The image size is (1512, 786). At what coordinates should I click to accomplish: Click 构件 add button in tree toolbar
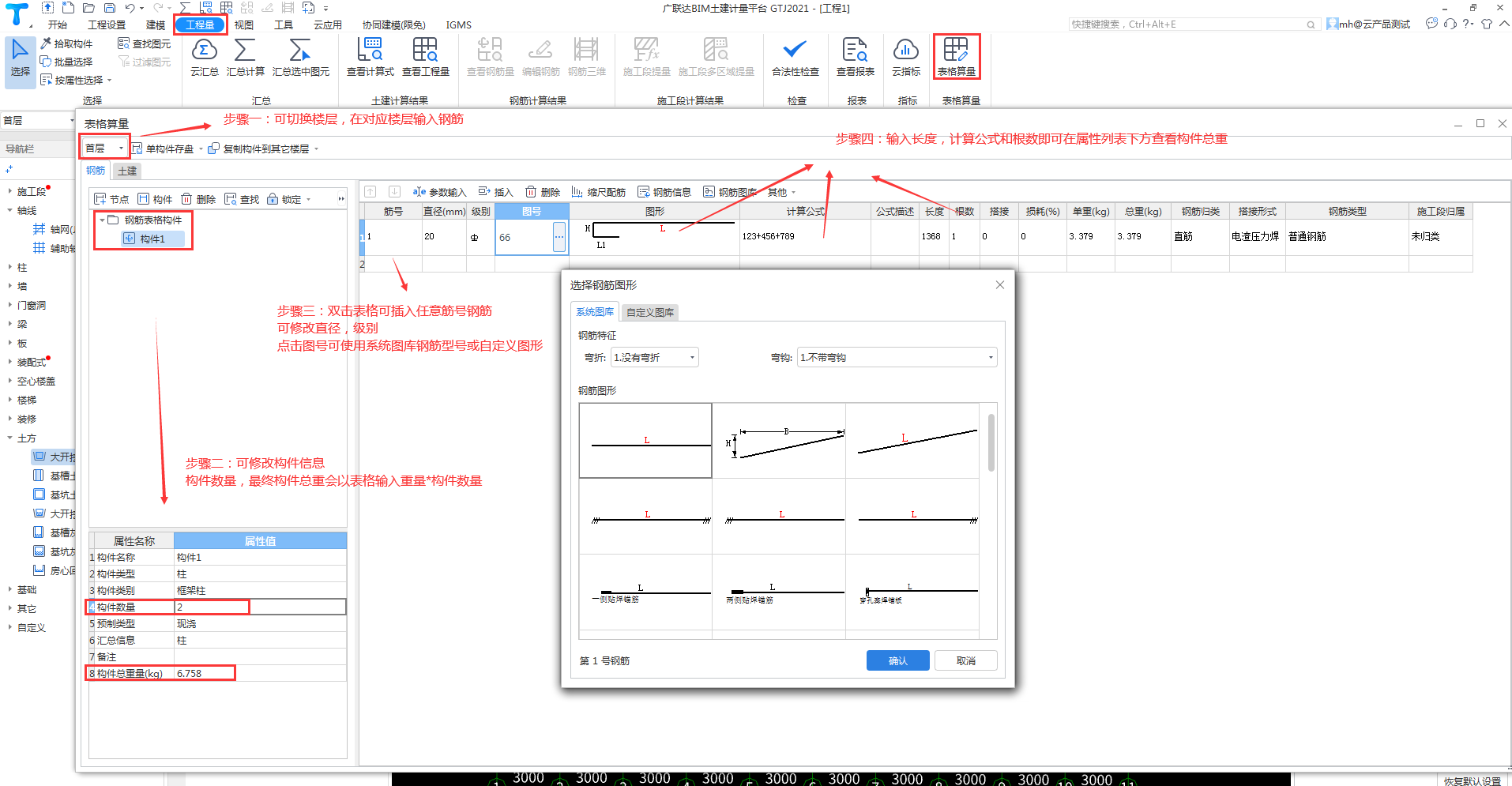click(x=155, y=199)
